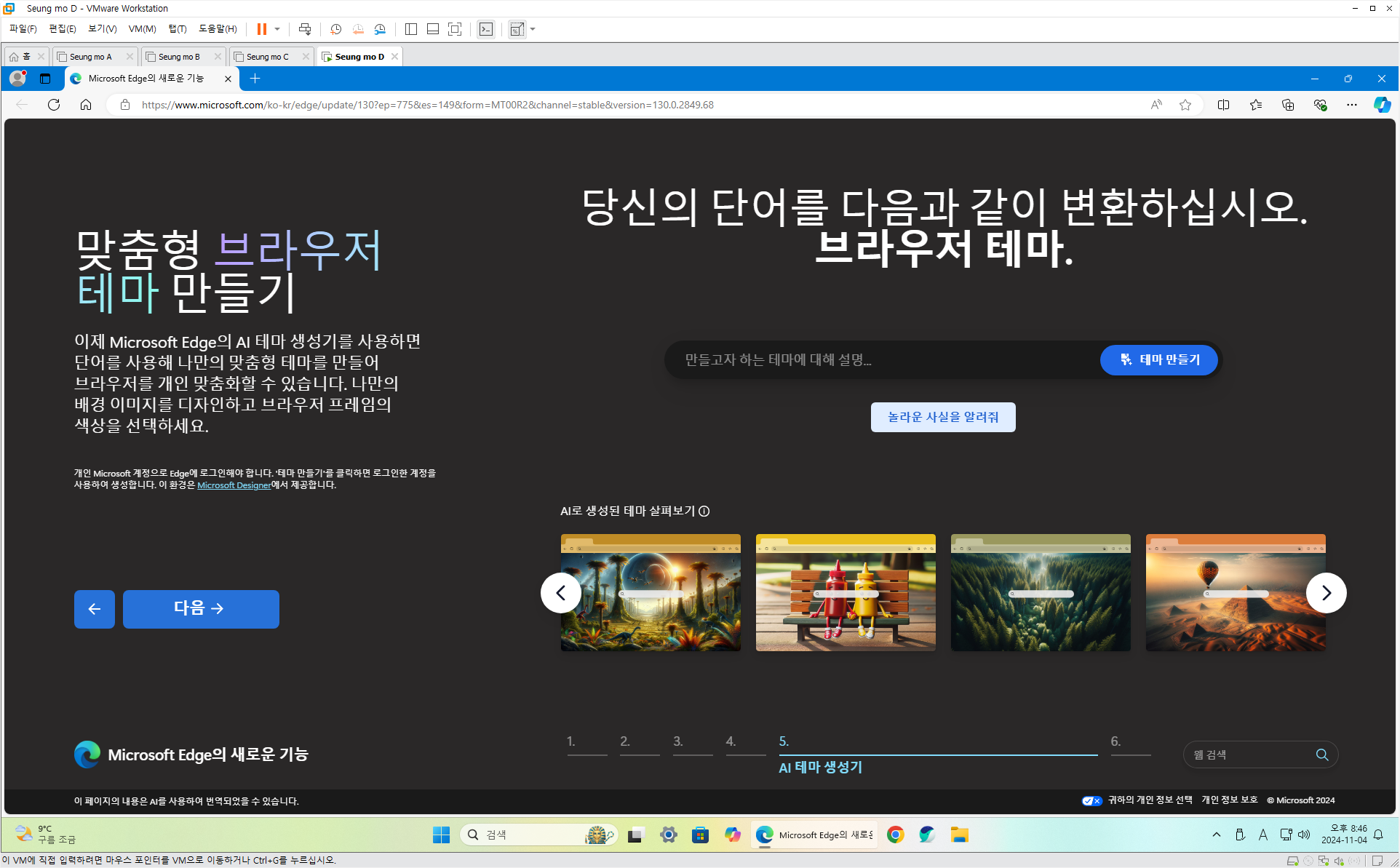Open Copilot sidebar icon in Edge

[1382, 105]
